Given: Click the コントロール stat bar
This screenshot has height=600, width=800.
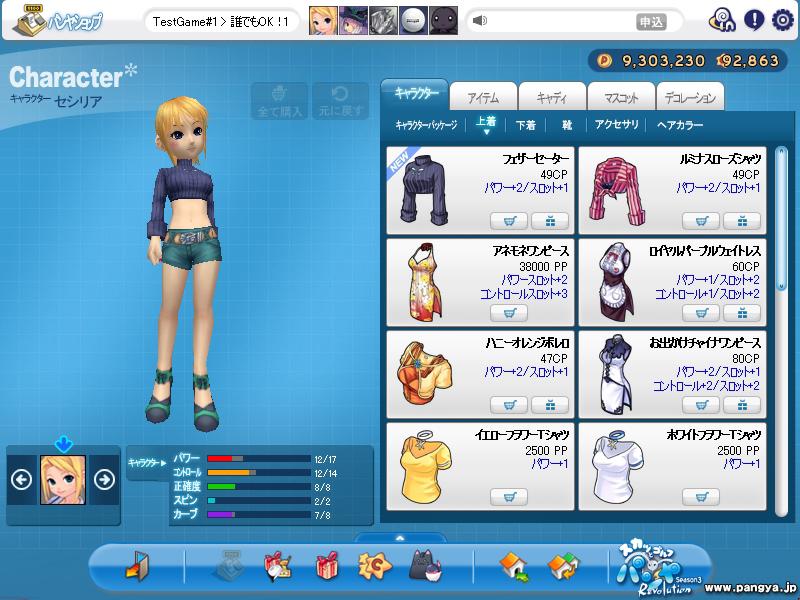Looking at the screenshot, I should [259, 472].
